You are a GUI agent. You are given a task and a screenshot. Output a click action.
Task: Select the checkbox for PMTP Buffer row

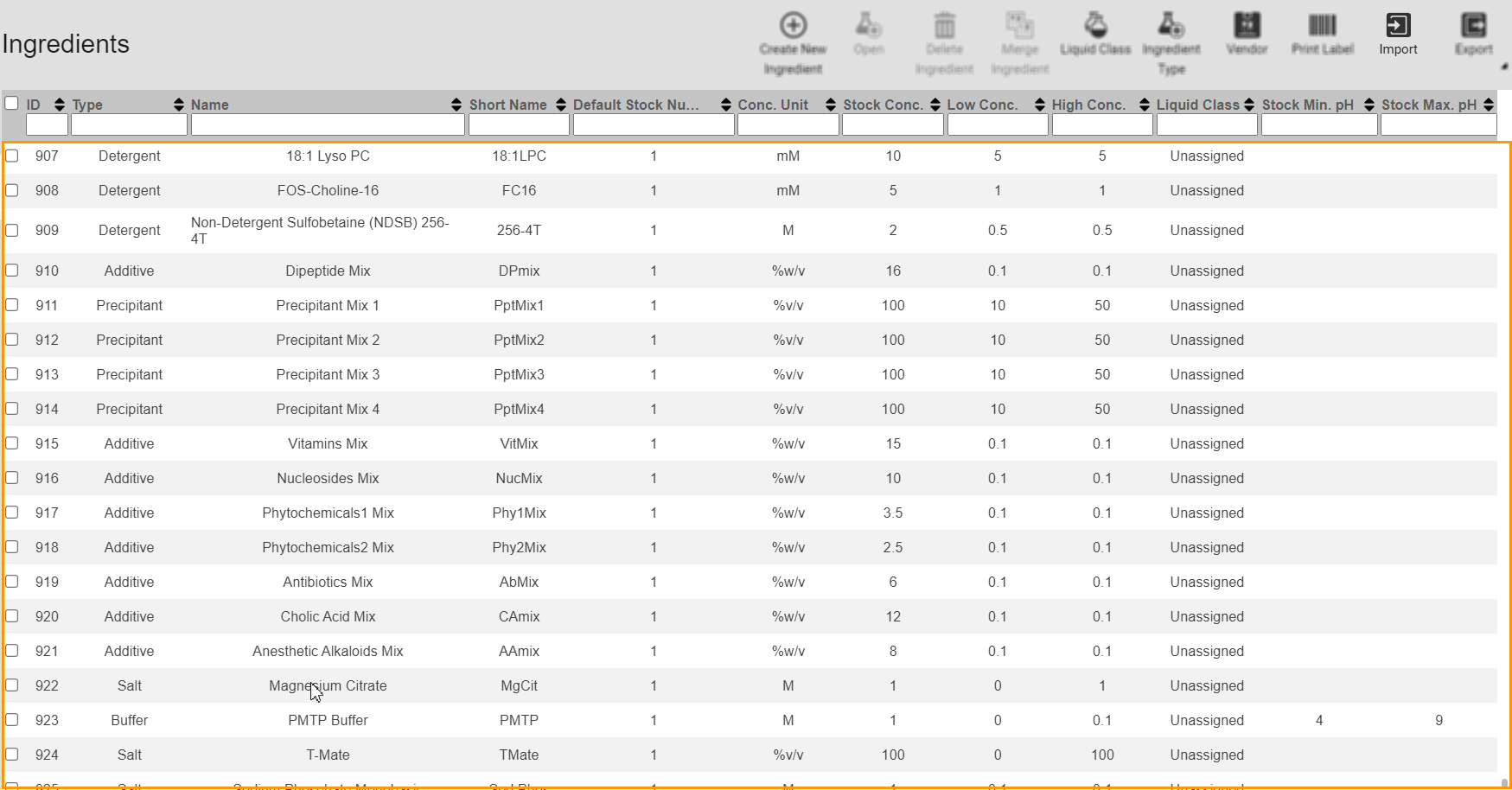point(12,720)
